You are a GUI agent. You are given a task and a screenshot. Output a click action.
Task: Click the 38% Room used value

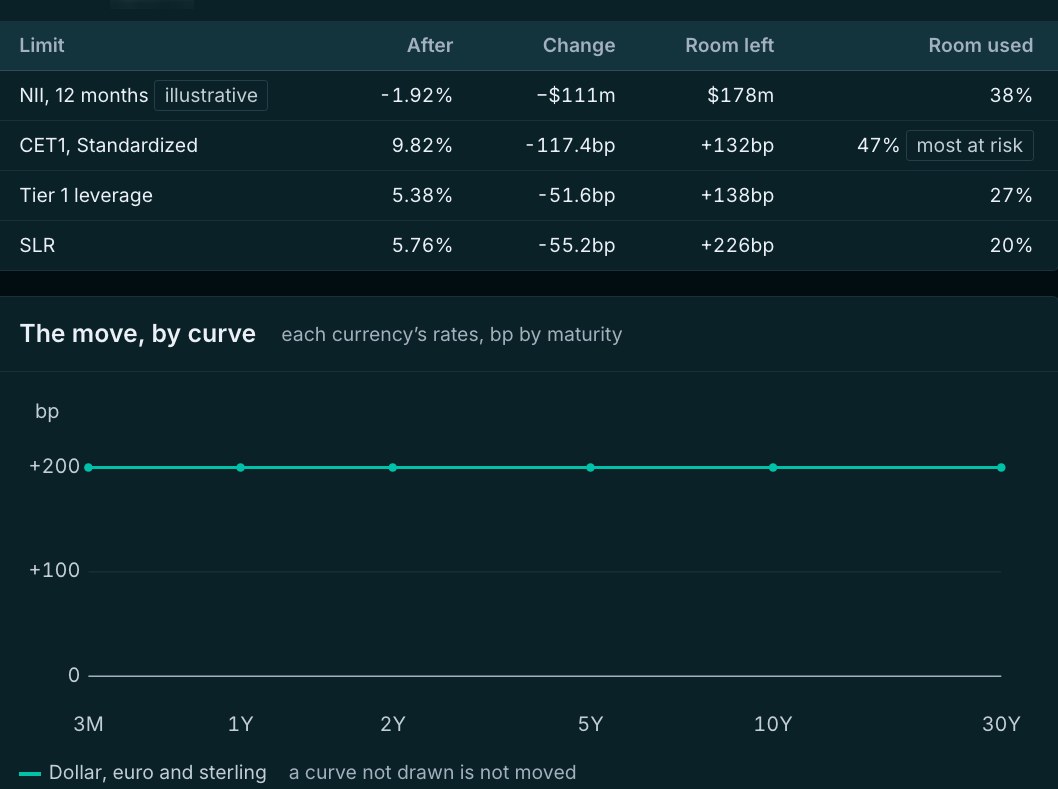(x=1011, y=95)
